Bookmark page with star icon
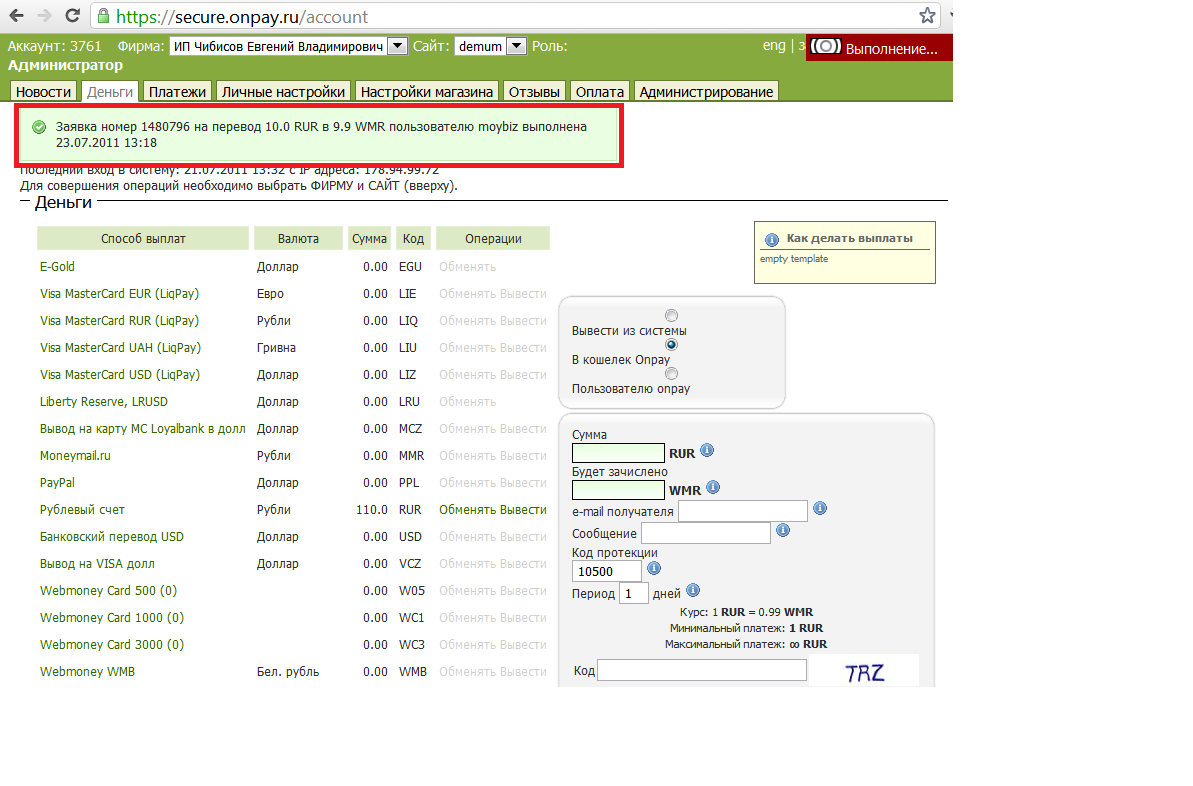This screenshot has height=786, width=1193. click(x=927, y=16)
